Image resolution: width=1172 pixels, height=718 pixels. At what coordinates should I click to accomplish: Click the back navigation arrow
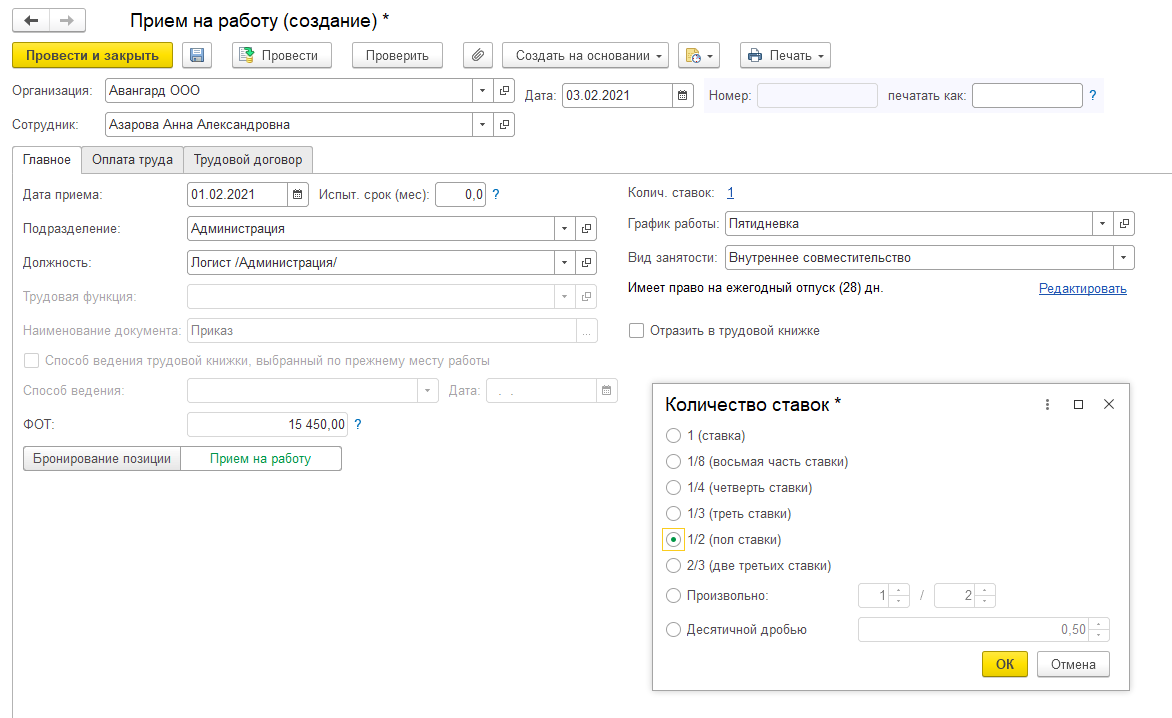coord(31,20)
